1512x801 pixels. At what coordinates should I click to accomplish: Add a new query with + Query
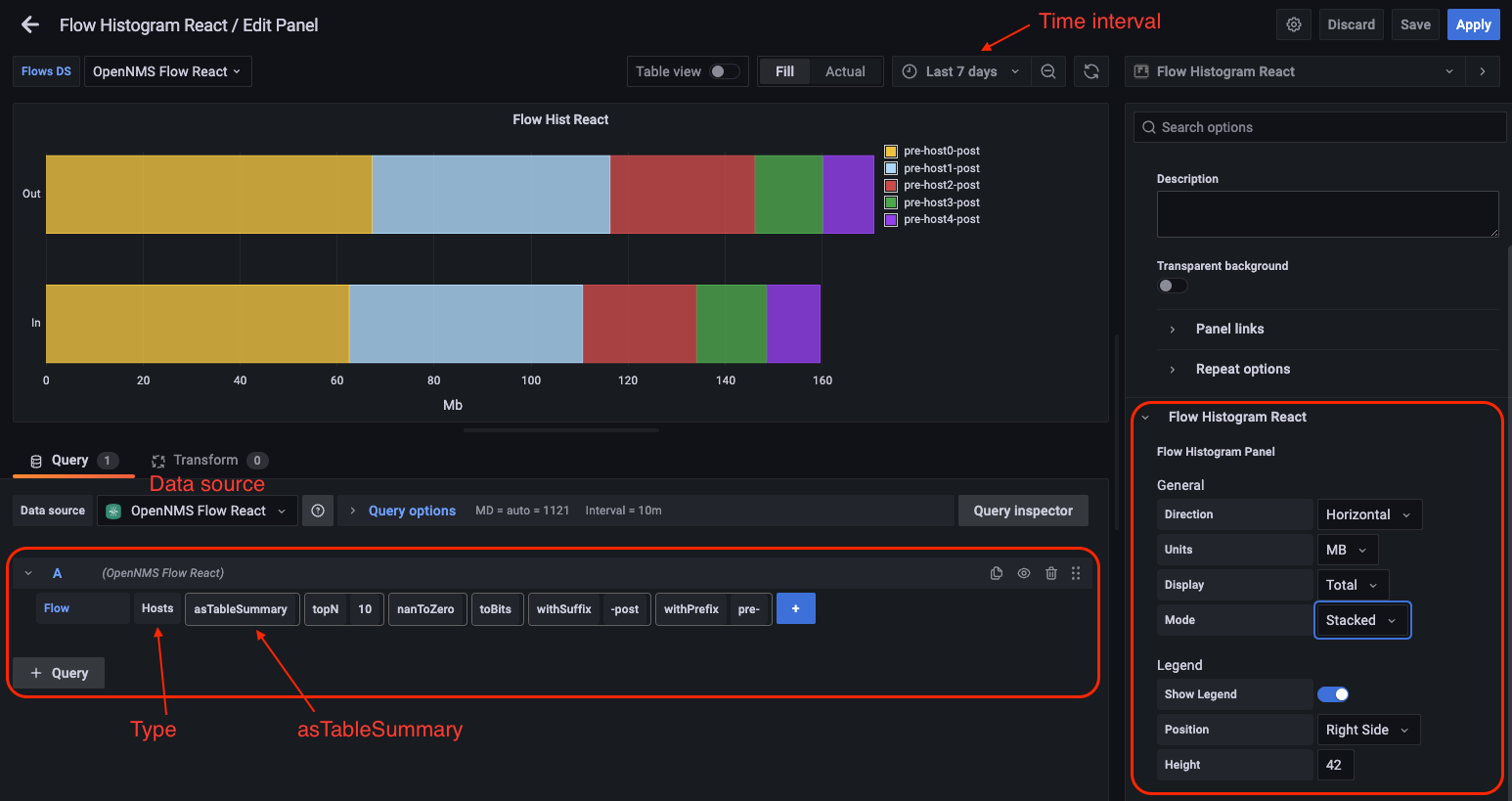(x=59, y=673)
